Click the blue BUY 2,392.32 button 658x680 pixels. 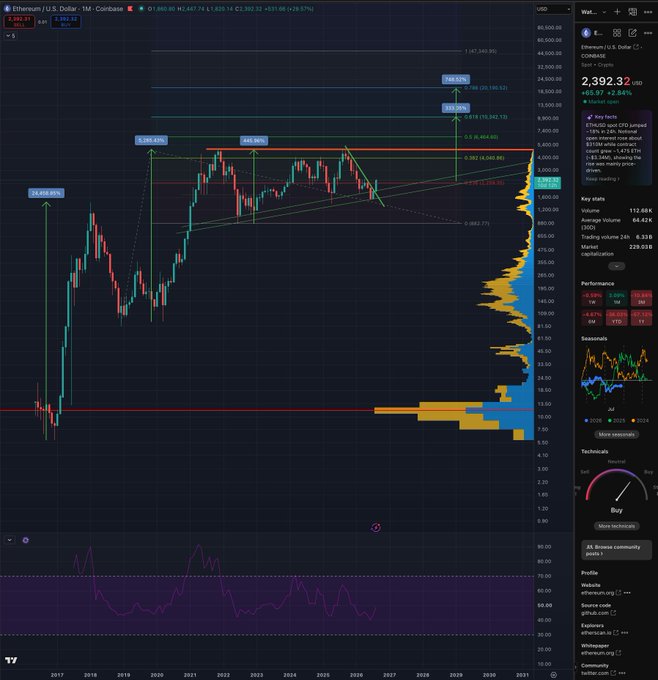click(65, 22)
